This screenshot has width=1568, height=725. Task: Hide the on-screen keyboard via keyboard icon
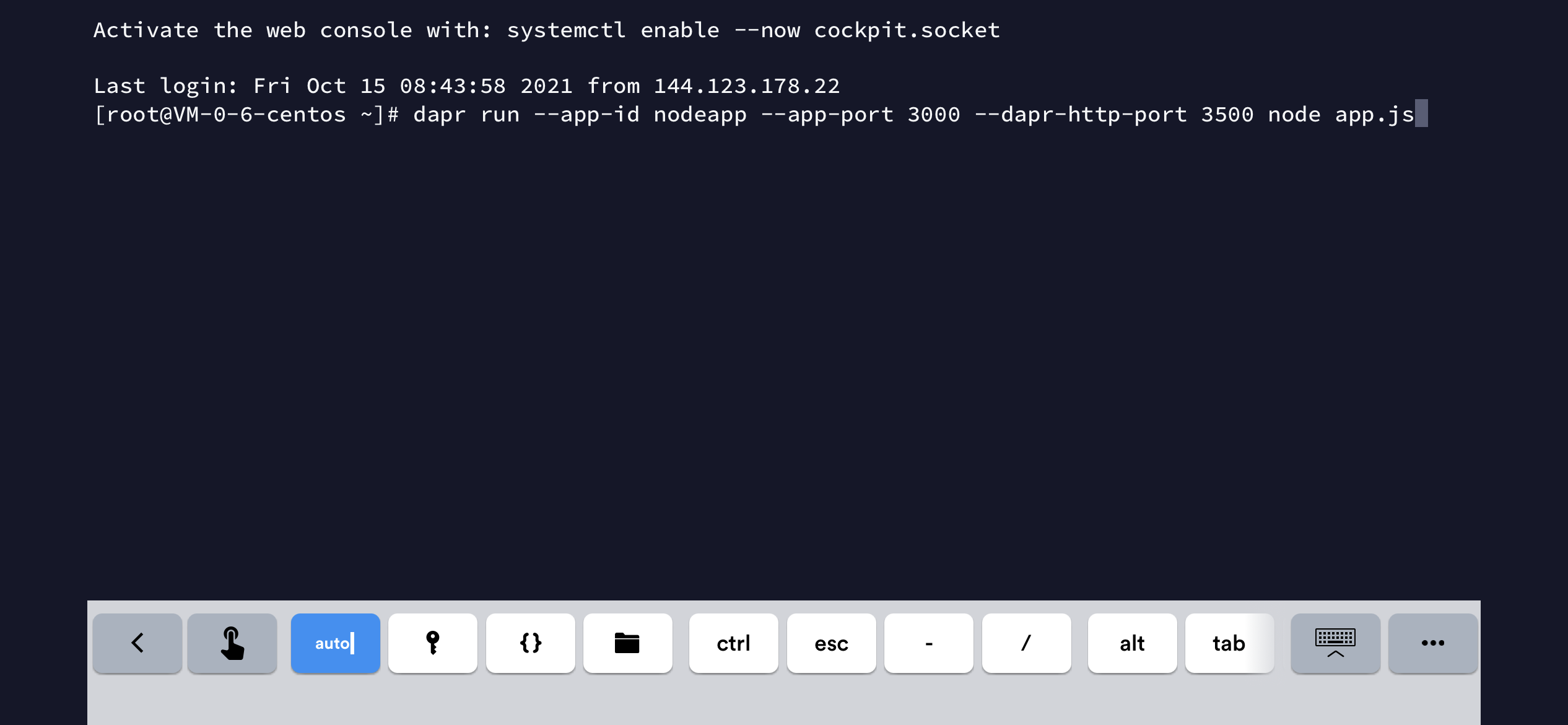(1335, 643)
